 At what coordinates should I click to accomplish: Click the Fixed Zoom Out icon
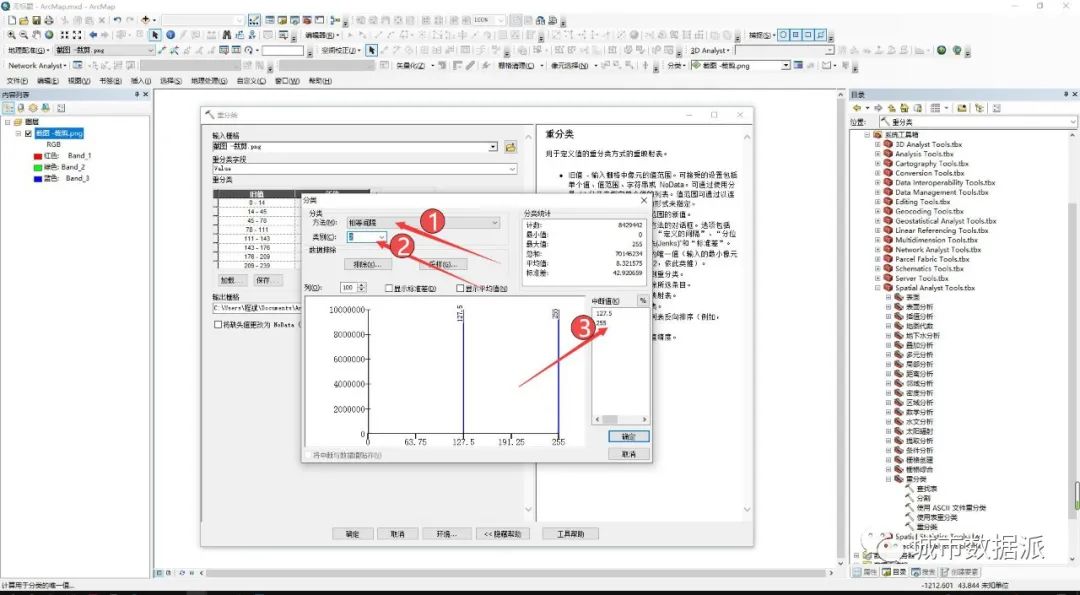tap(76, 35)
